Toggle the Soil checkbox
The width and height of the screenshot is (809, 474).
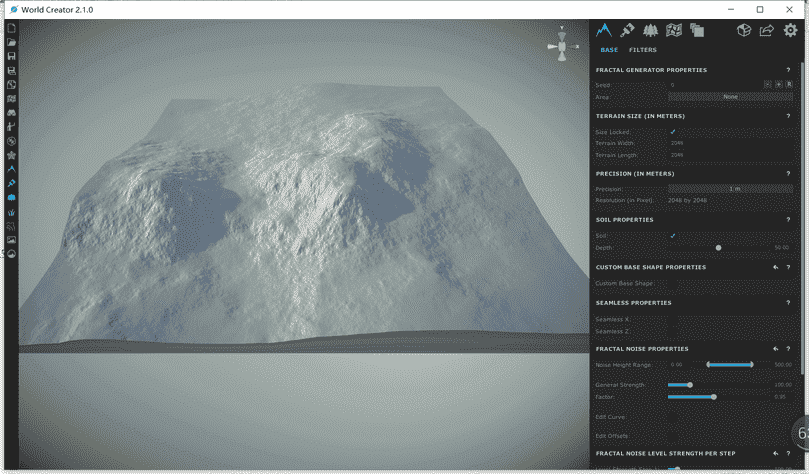[x=673, y=236]
